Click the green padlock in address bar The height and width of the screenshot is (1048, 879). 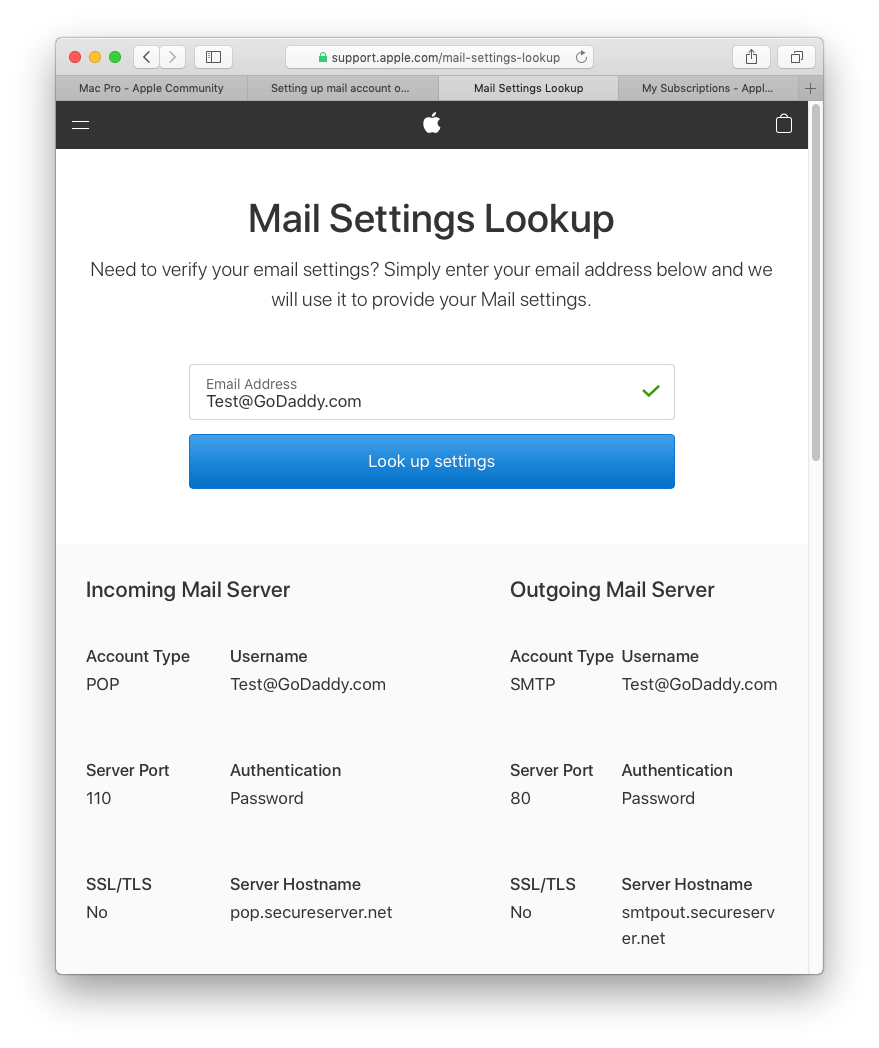point(323,57)
